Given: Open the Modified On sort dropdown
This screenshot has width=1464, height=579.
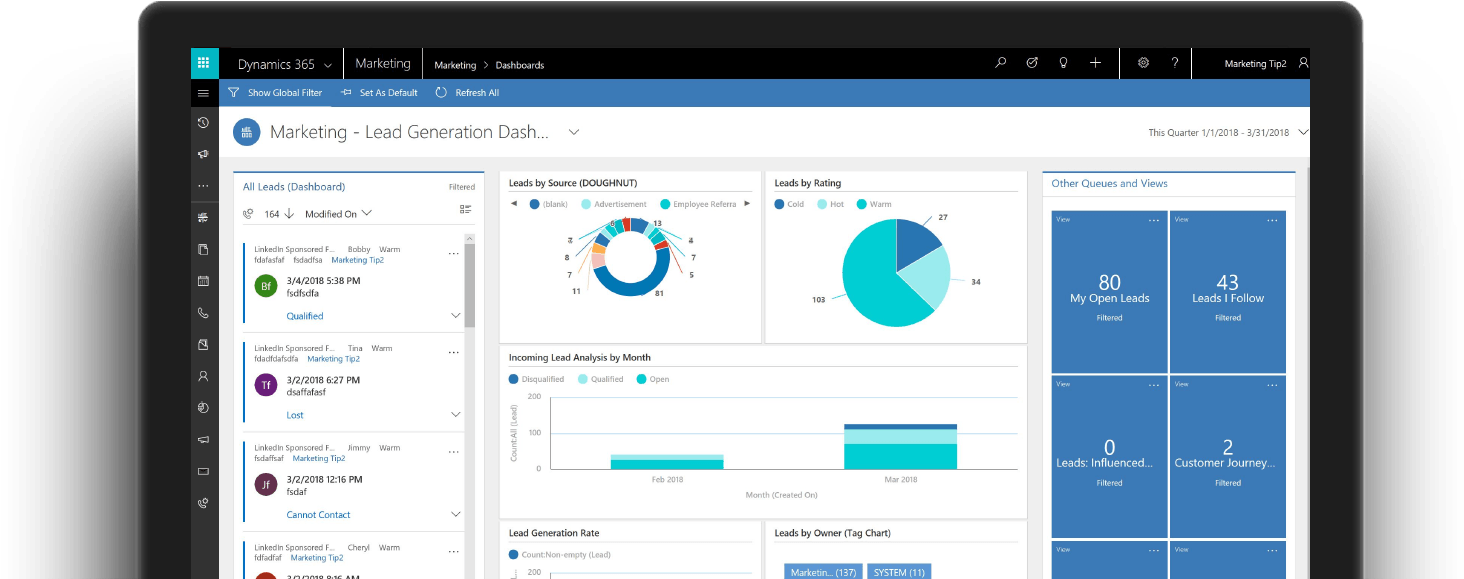Looking at the screenshot, I should click(x=338, y=213).
